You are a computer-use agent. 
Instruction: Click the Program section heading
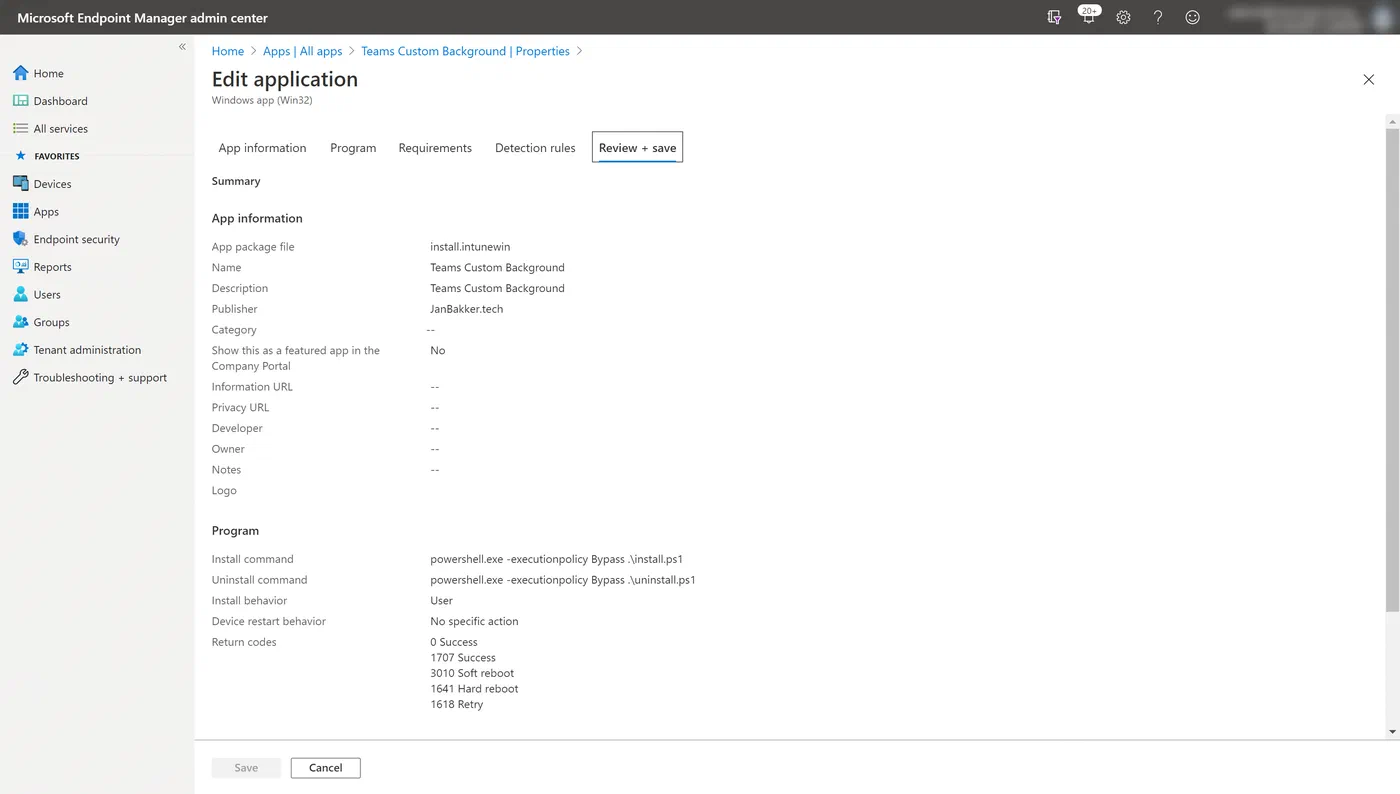pyautogui.click(x=235, y=531)
